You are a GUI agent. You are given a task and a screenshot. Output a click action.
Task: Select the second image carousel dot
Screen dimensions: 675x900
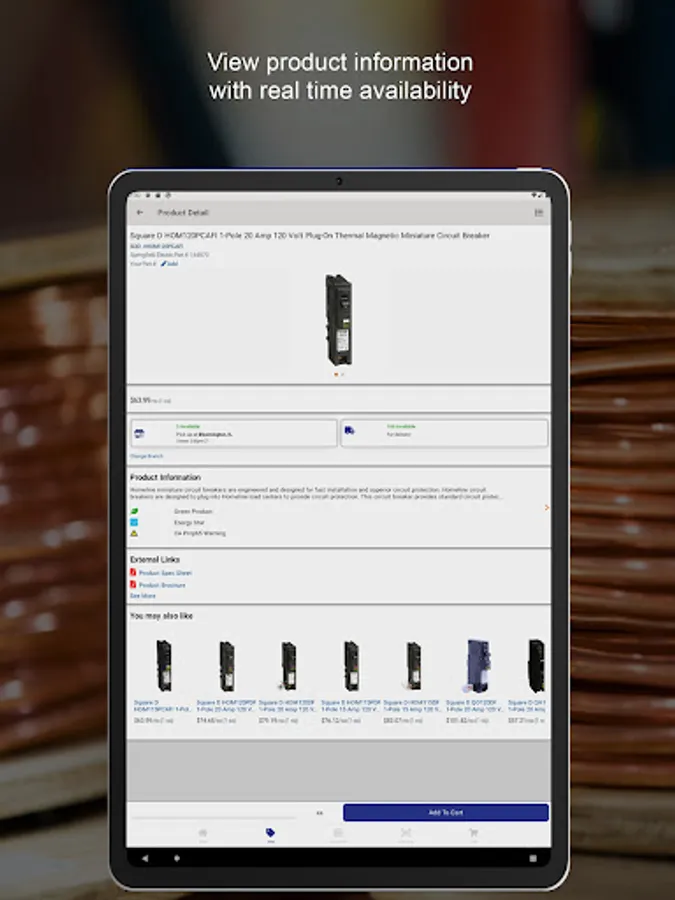coord(343,374)
